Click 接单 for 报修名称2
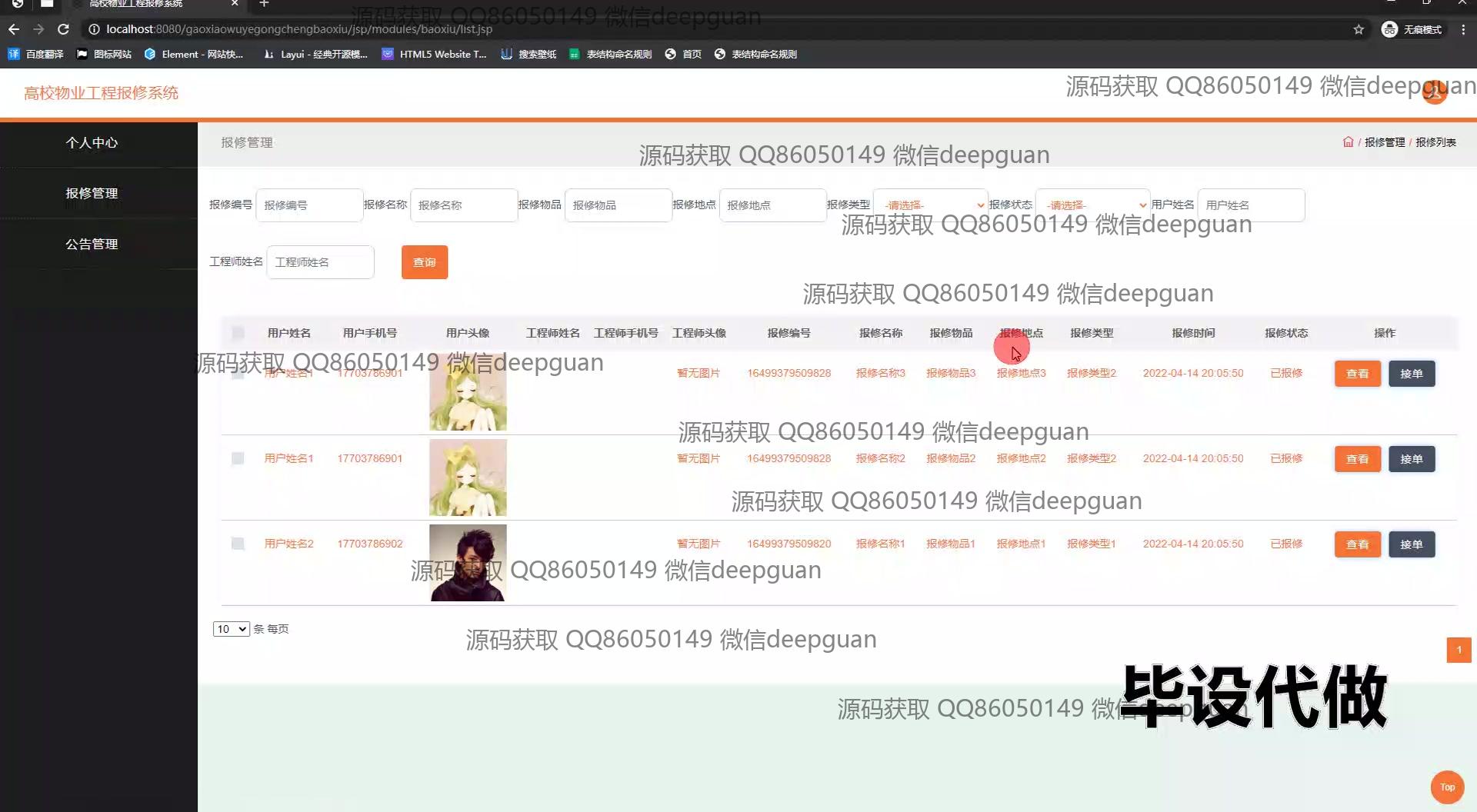The height and width of the screenshot is (812, 1477). pyautogui.click(x=1412, y=459)
